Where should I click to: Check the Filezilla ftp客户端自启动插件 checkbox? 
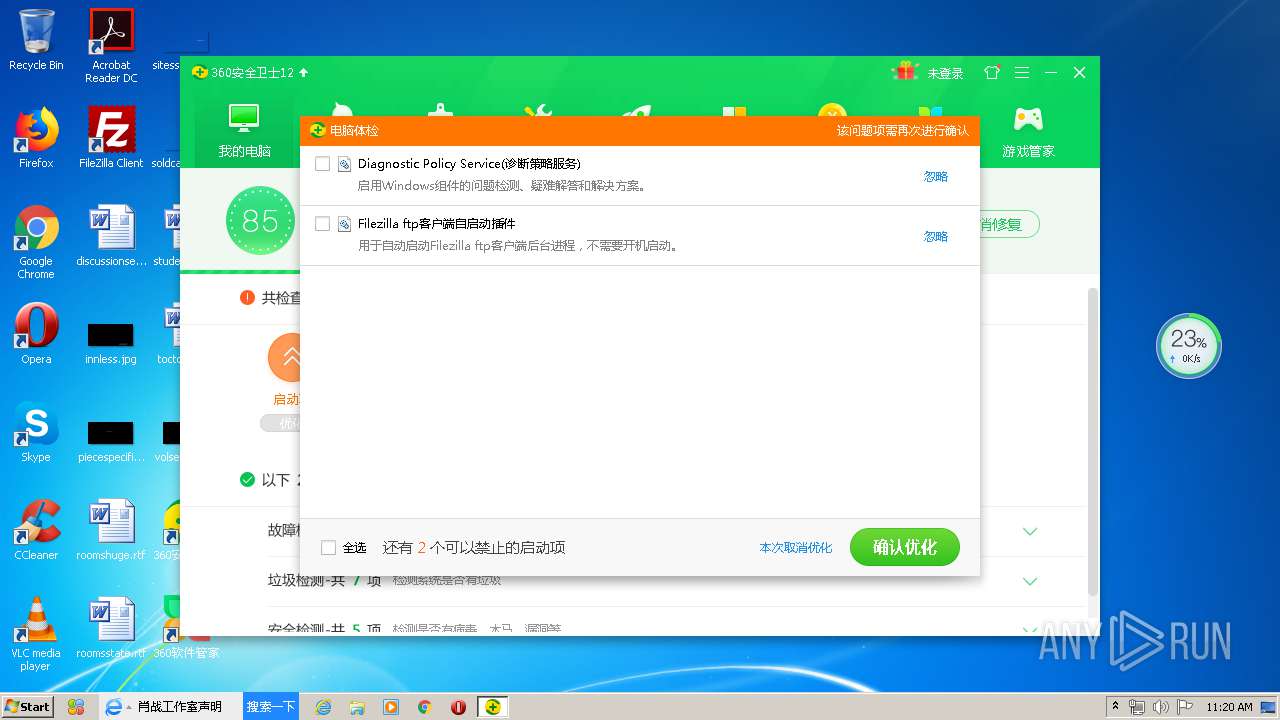click(x=322, y=224)
